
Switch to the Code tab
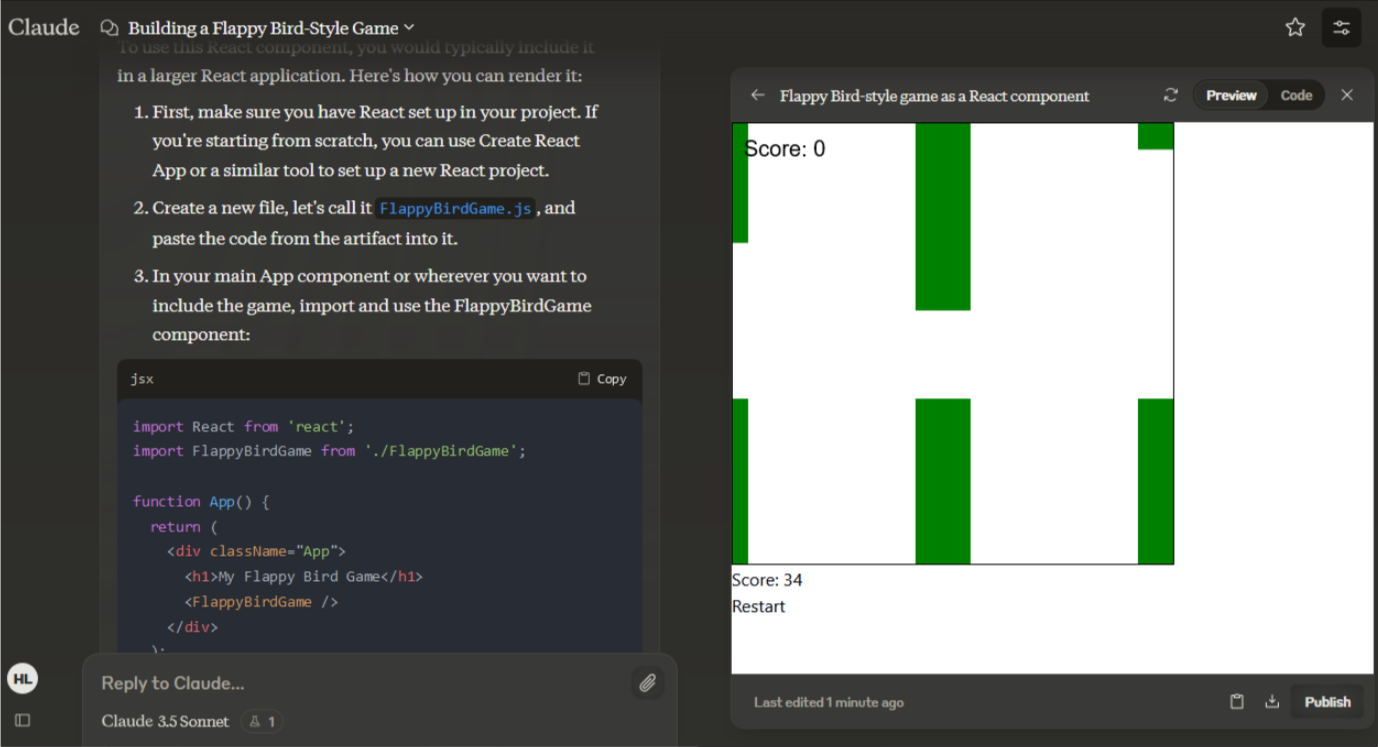pyautogui.click(x=1296, y=95)
